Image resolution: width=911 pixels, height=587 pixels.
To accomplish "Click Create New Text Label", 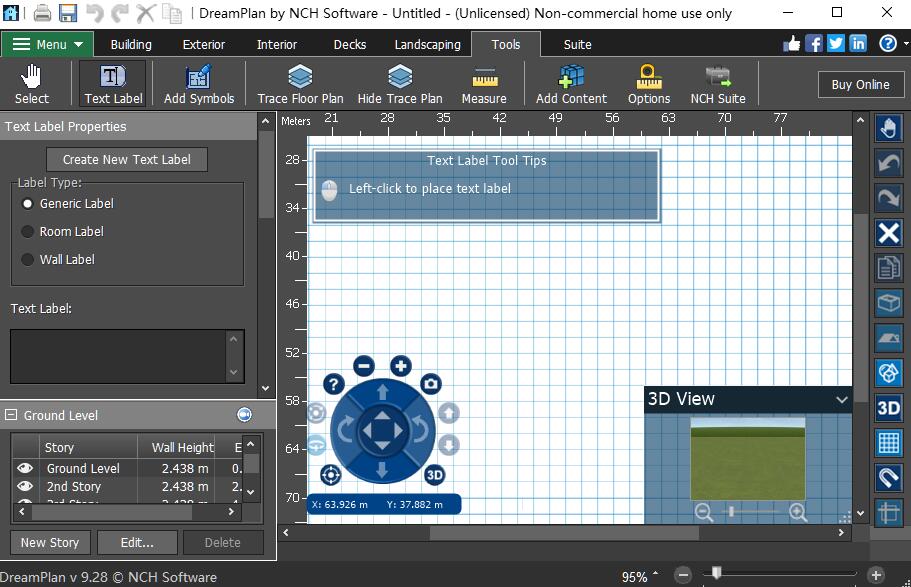I will point(126,159).
